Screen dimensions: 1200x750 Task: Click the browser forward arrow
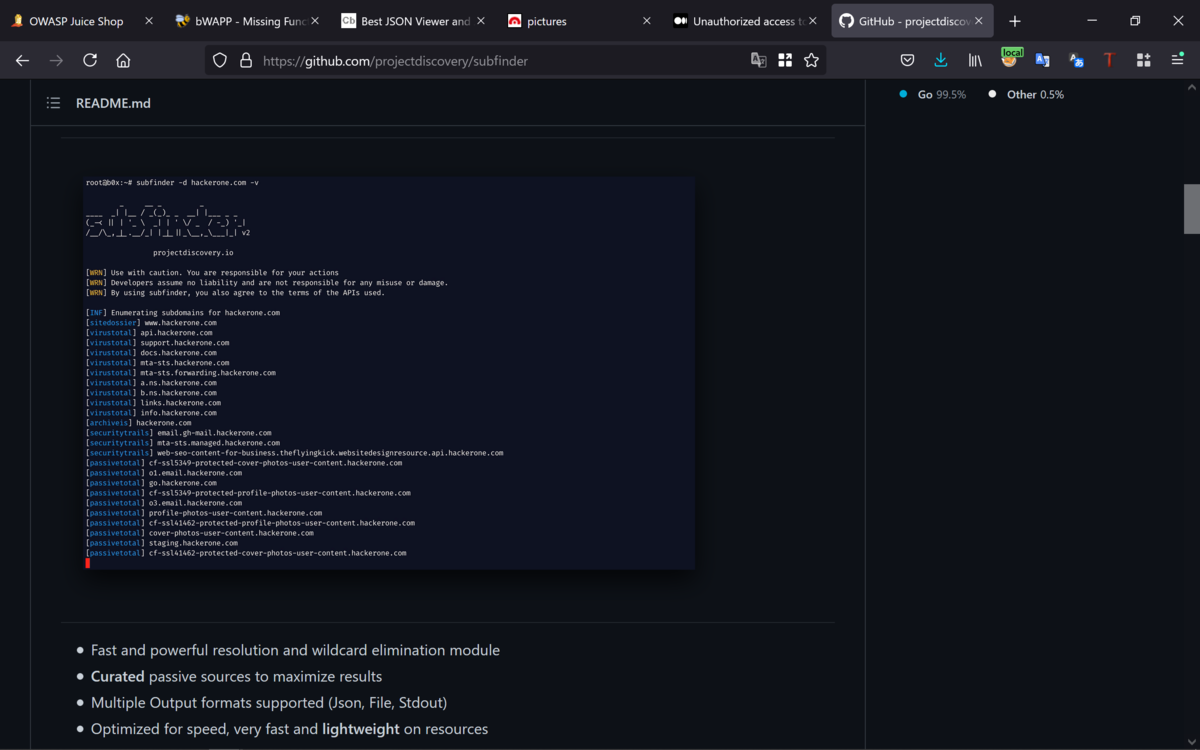tap(56, 60)
